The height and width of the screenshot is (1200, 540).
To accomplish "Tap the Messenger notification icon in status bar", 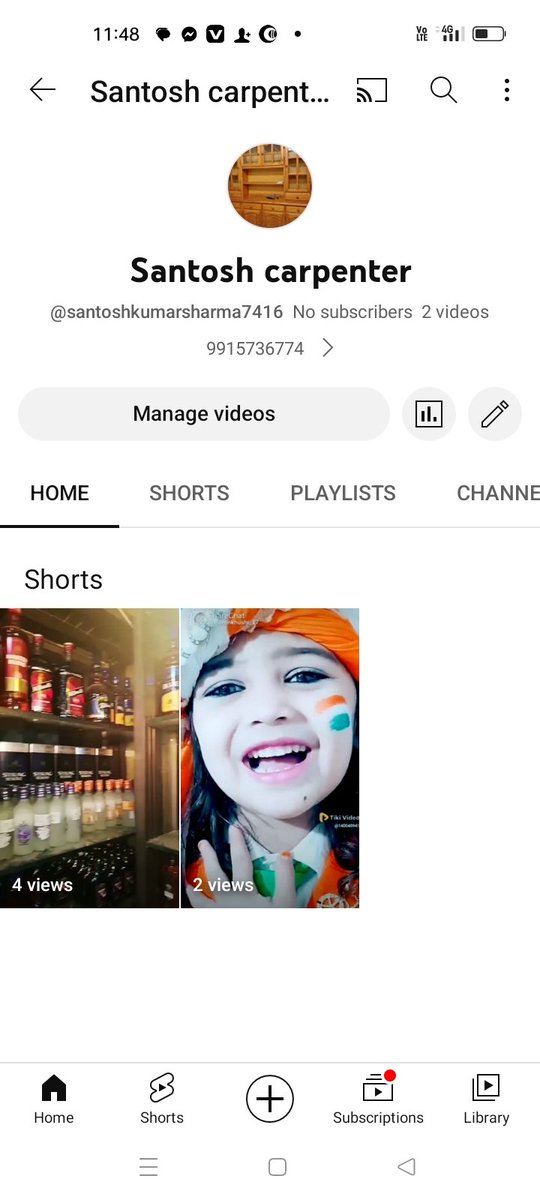I will tap(189, 34).
